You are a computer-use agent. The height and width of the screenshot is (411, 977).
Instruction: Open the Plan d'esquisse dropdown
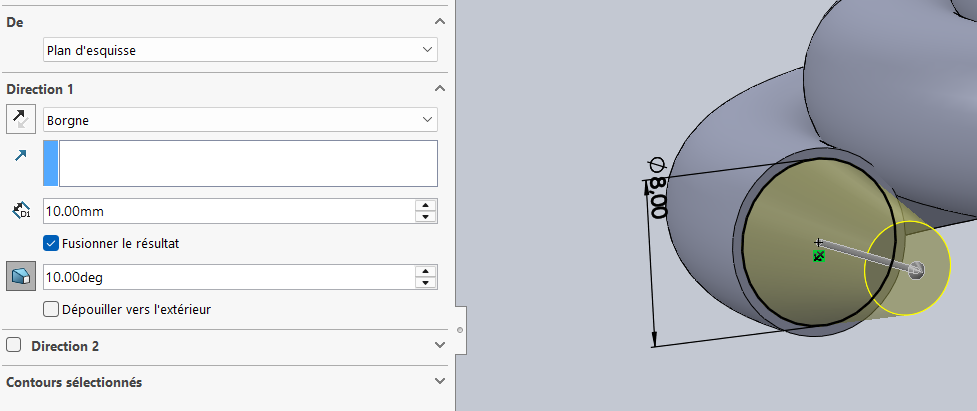[240, 49]
